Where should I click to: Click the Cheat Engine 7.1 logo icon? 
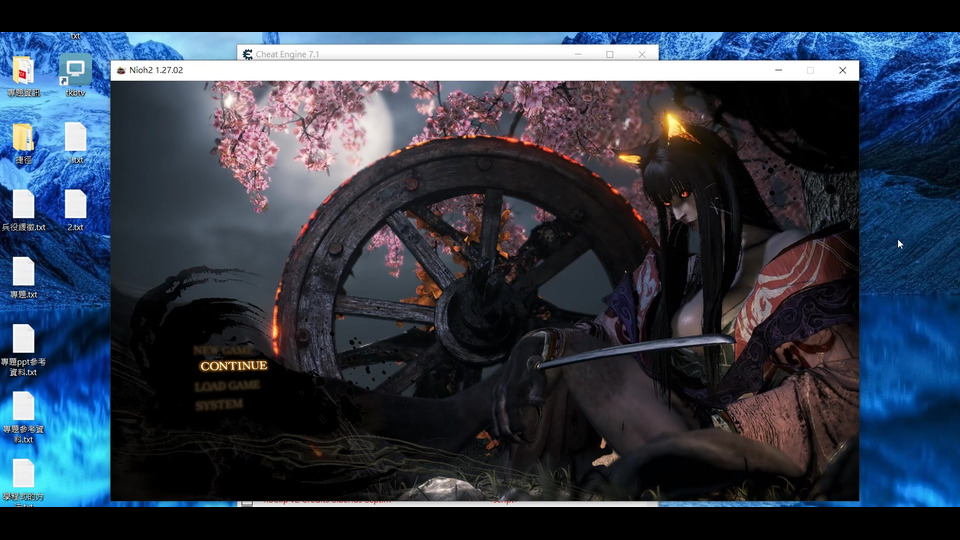247,54
